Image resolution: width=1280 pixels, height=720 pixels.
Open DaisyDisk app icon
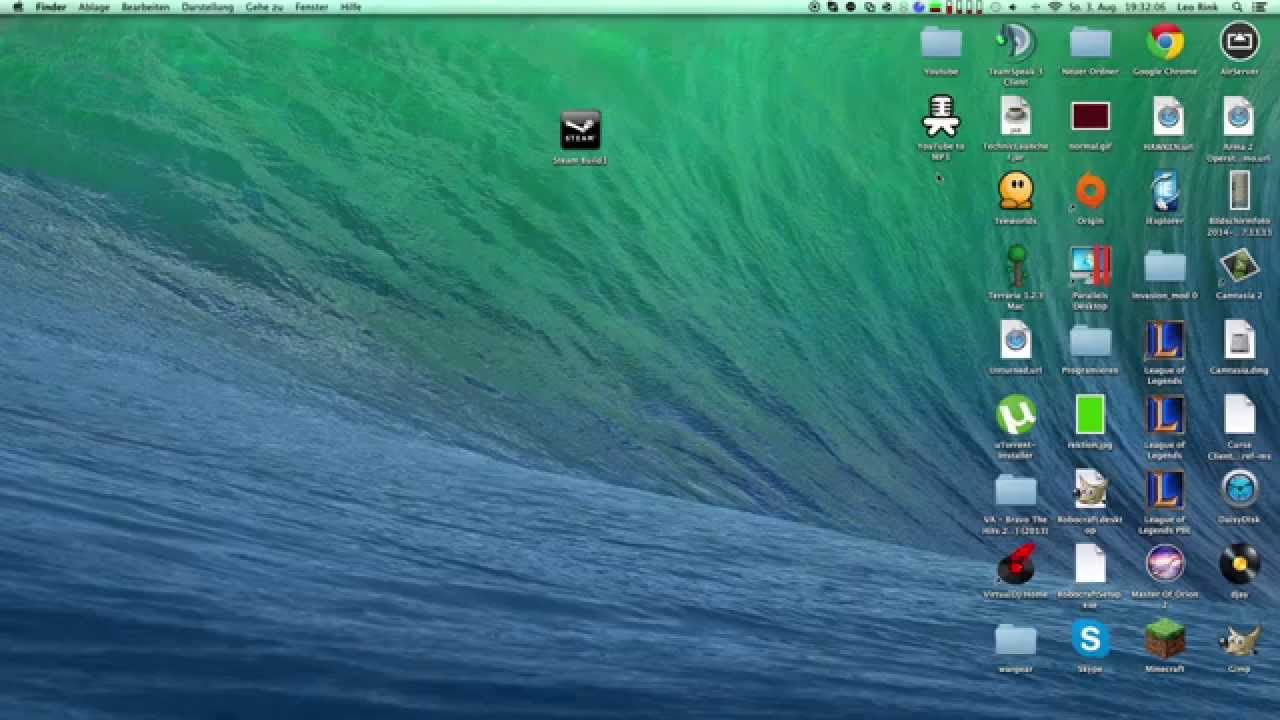(x=1239, y=490)
